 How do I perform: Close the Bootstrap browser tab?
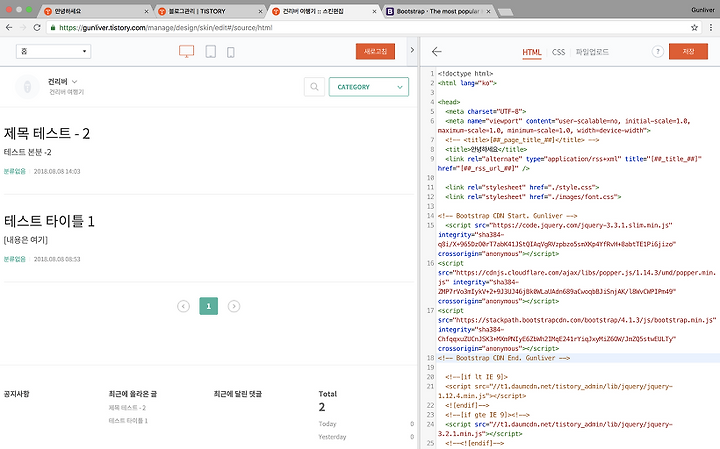click(x=488, y=11)
